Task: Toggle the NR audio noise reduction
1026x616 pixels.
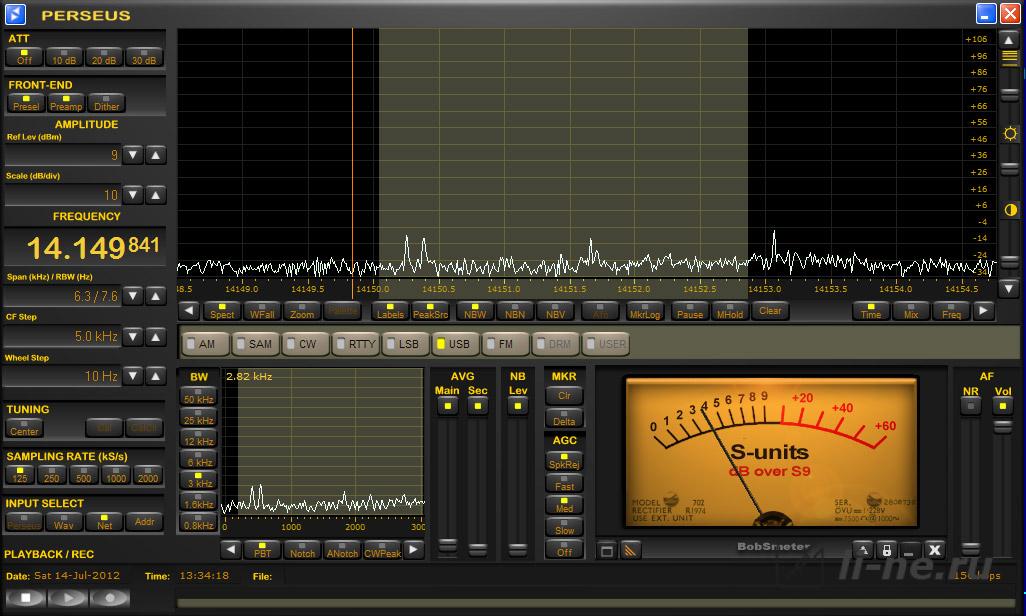Action: 970,406
